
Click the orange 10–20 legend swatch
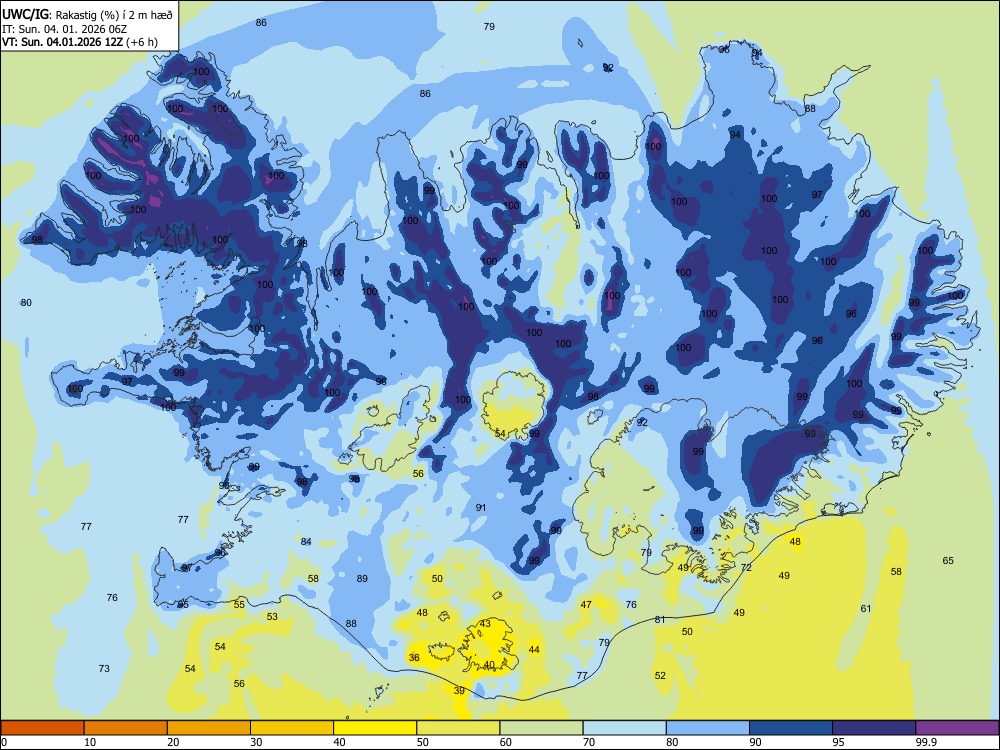click(x=126, y=728)
